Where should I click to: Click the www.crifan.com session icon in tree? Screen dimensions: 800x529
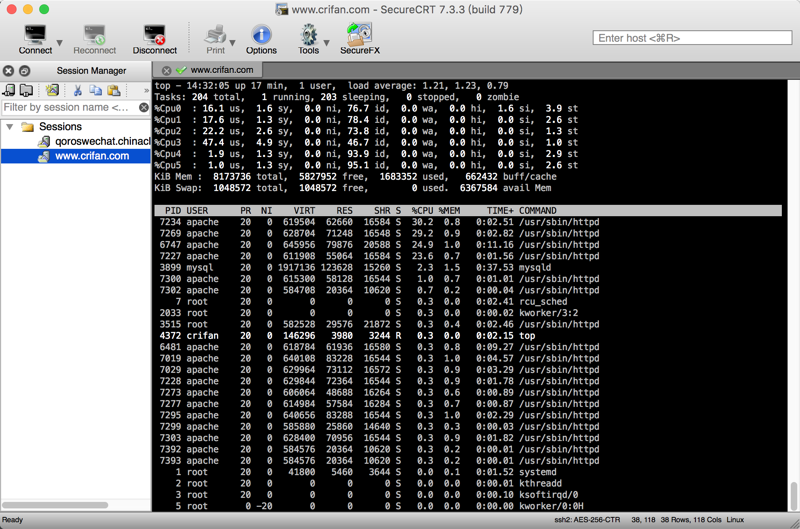tap(44, 156)
